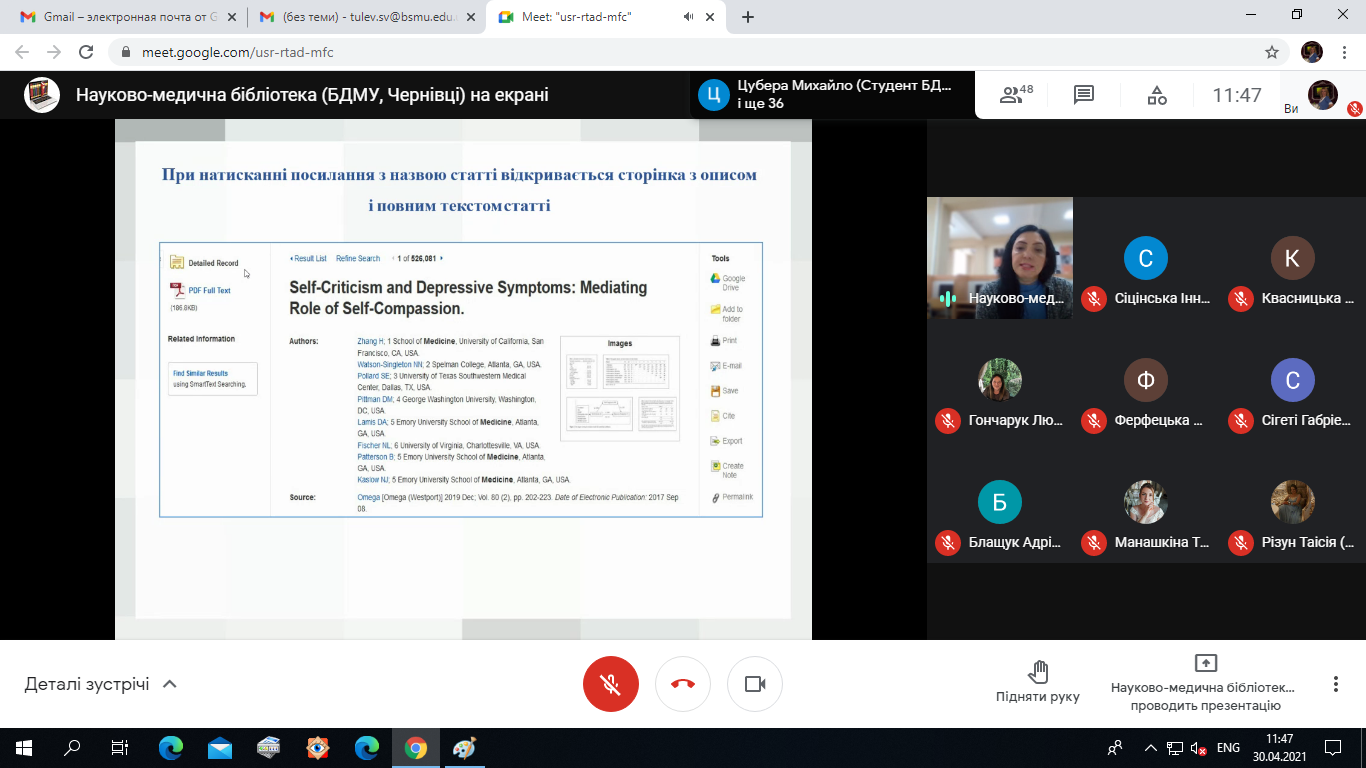
Task: Open the activities shapes icon
Action: pyautogui.click(x=1157, y=95)
